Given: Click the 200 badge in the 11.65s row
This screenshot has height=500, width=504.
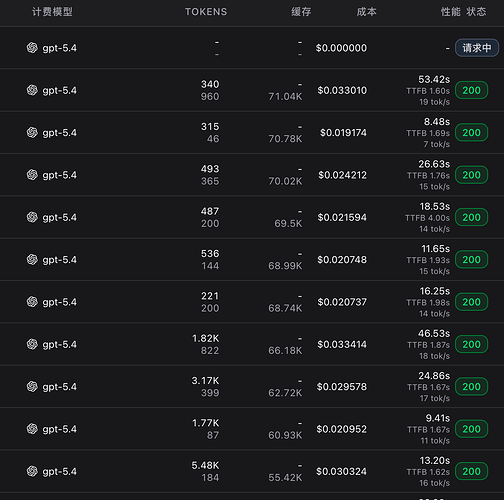Looking at the screenshot, I should pos(471,259).
